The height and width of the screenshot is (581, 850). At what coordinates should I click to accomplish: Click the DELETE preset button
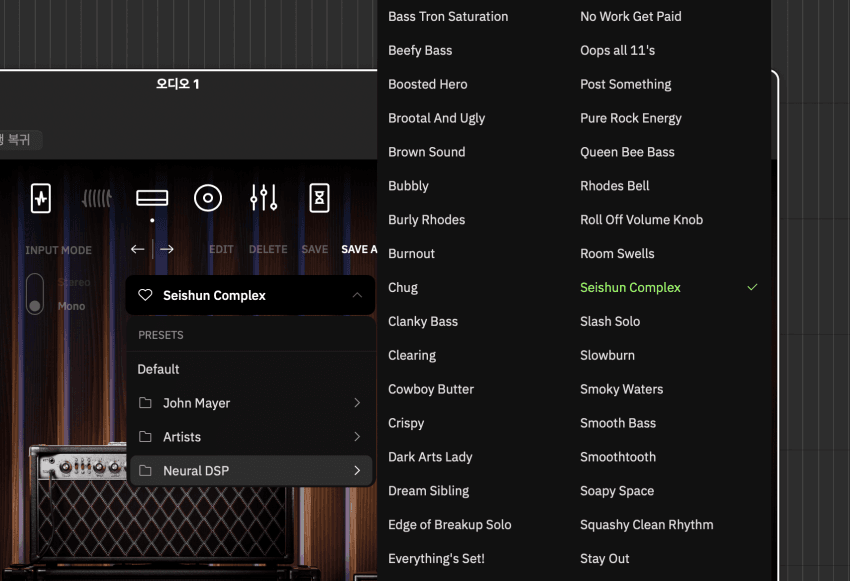point(268,249)
